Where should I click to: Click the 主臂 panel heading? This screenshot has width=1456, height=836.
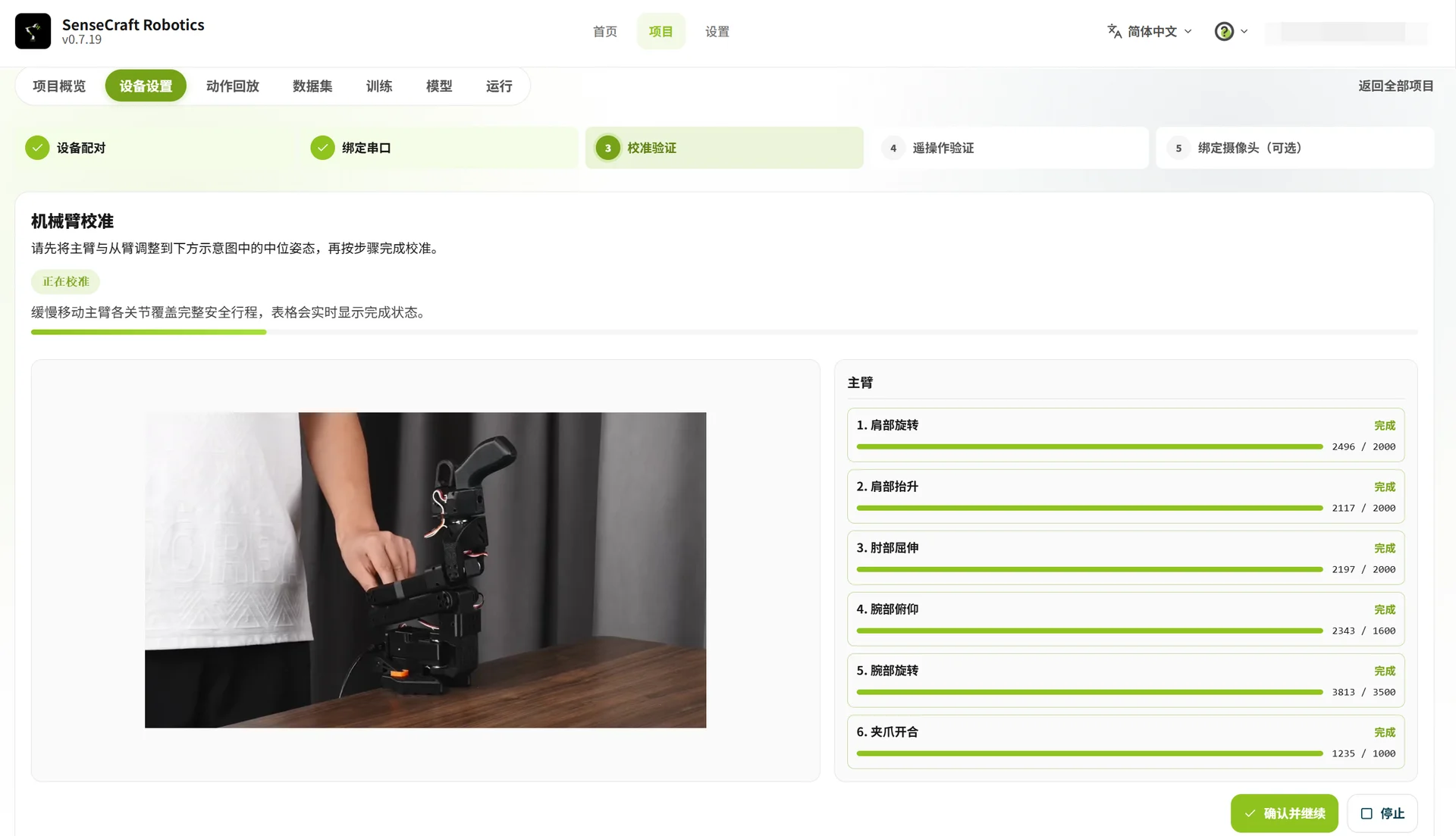pos(860,383)
